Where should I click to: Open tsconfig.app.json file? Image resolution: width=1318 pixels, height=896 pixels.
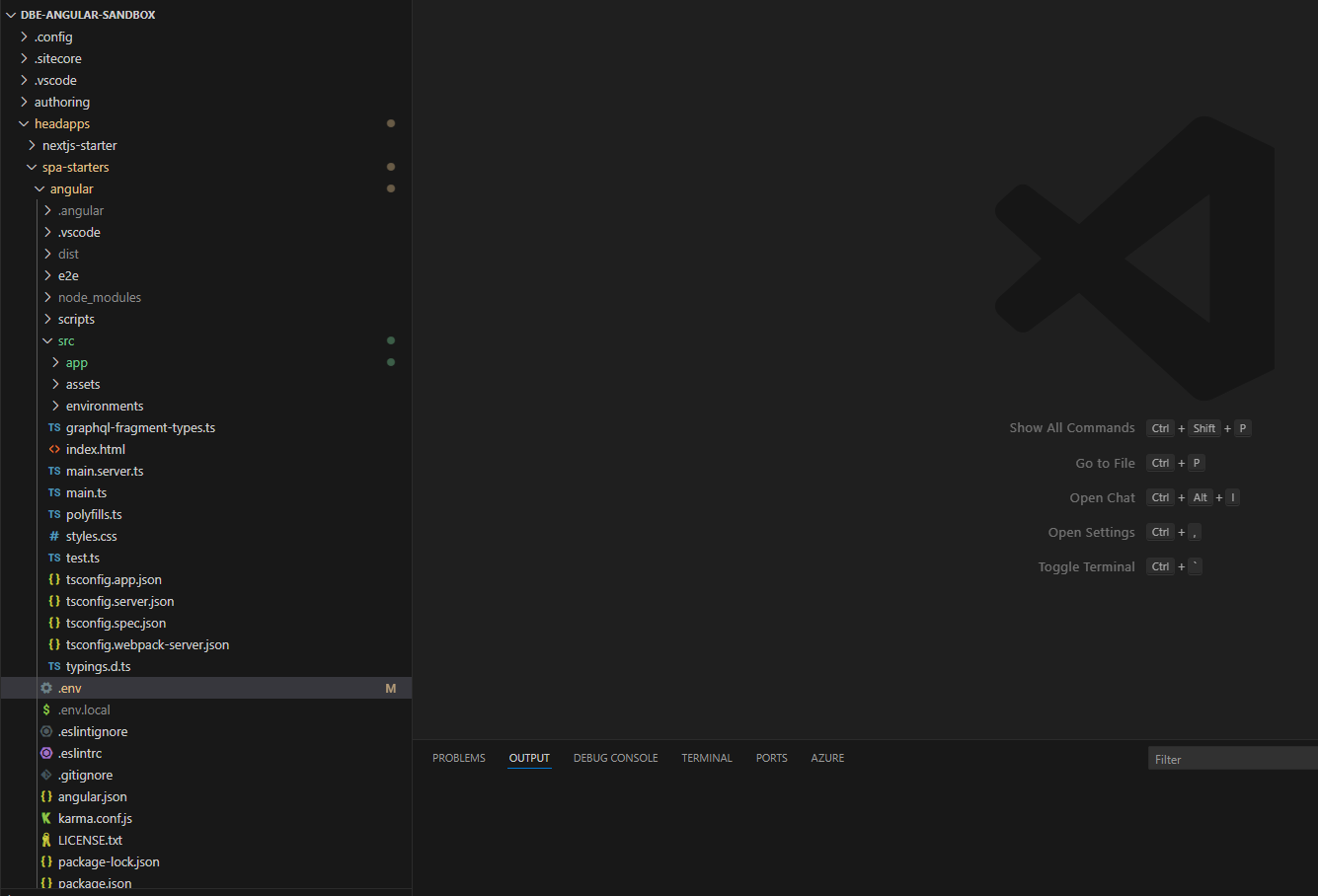[114, 579]
